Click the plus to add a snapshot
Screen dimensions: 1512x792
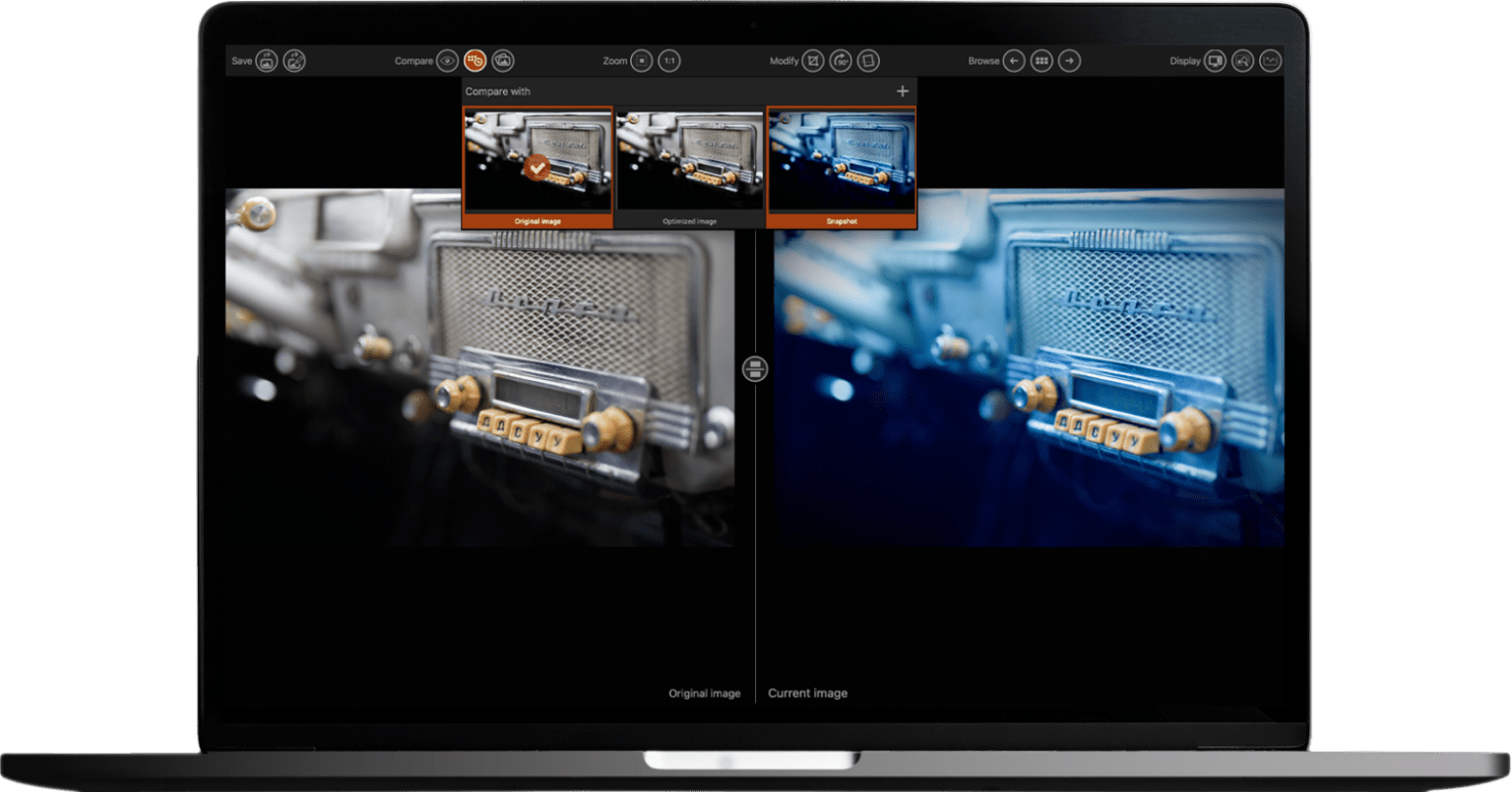point(902,91)
